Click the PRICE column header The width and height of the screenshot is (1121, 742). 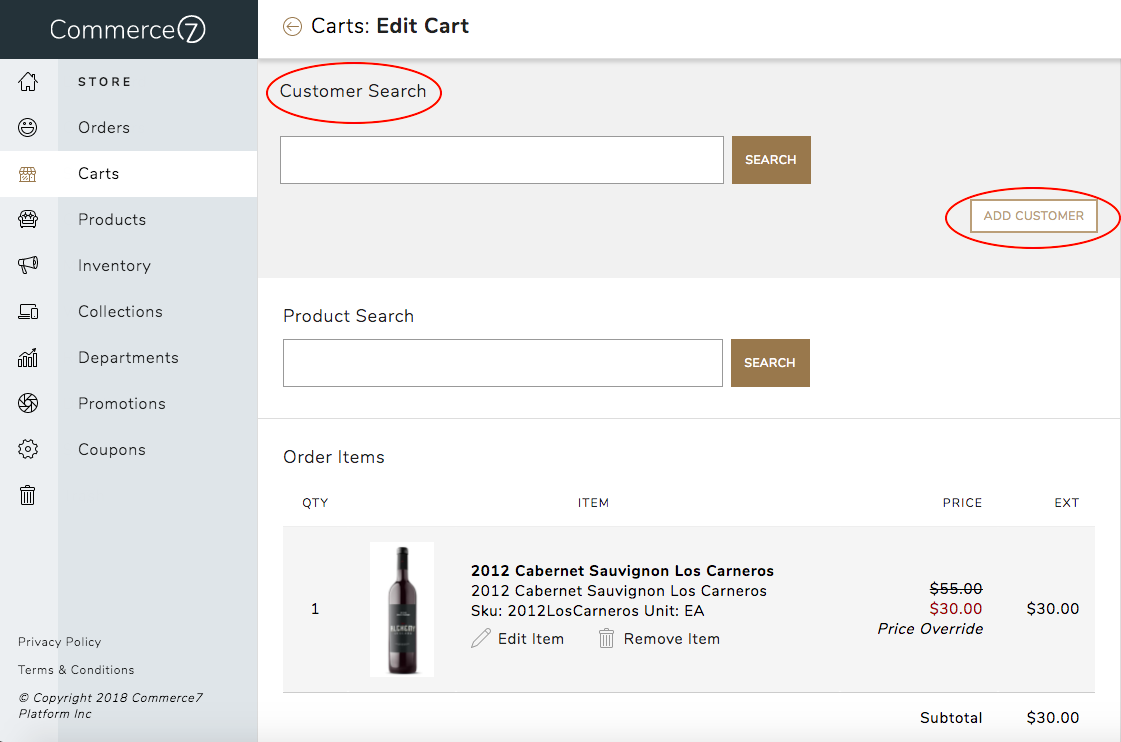click(962, 503)
